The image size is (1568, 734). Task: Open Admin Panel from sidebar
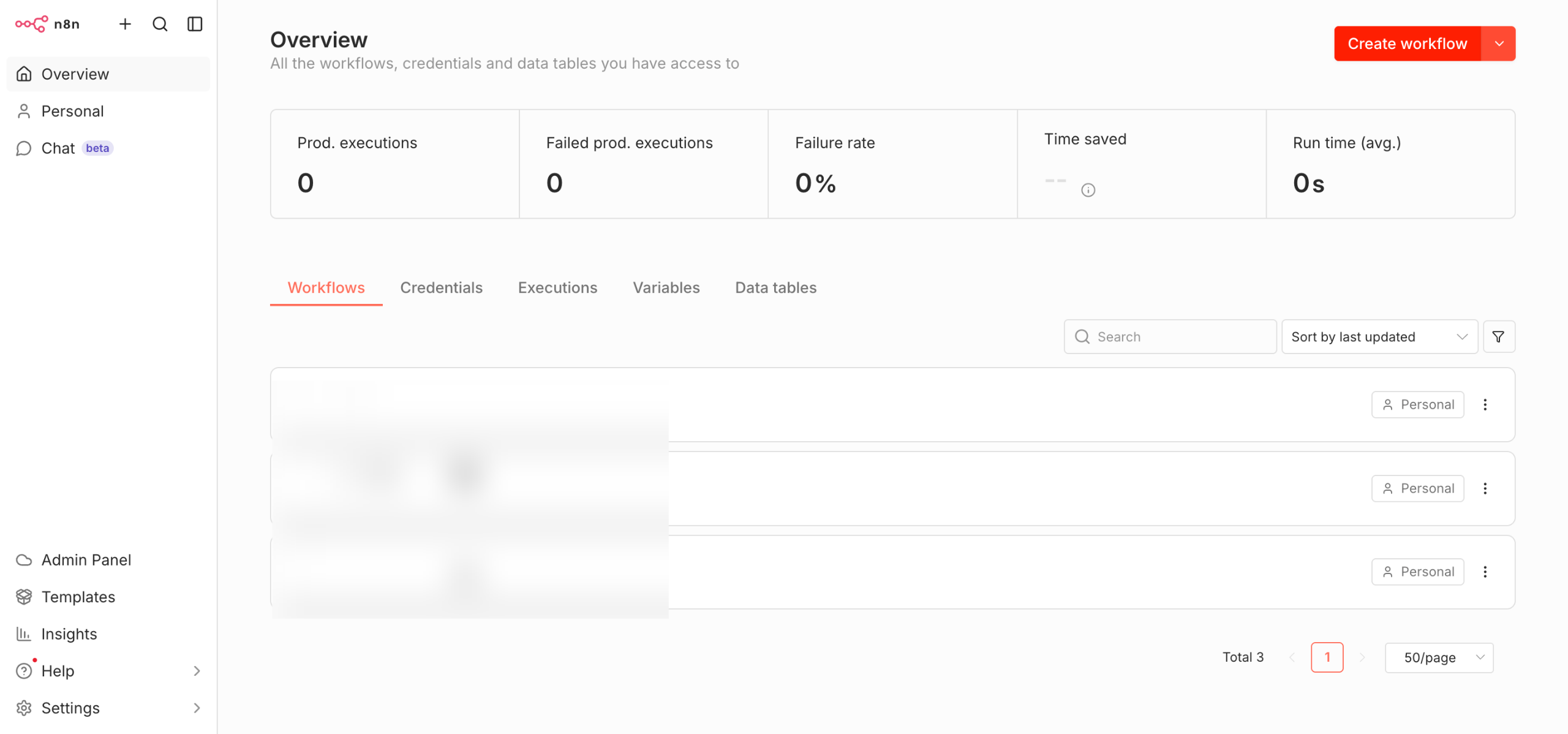tap(86, 560)
